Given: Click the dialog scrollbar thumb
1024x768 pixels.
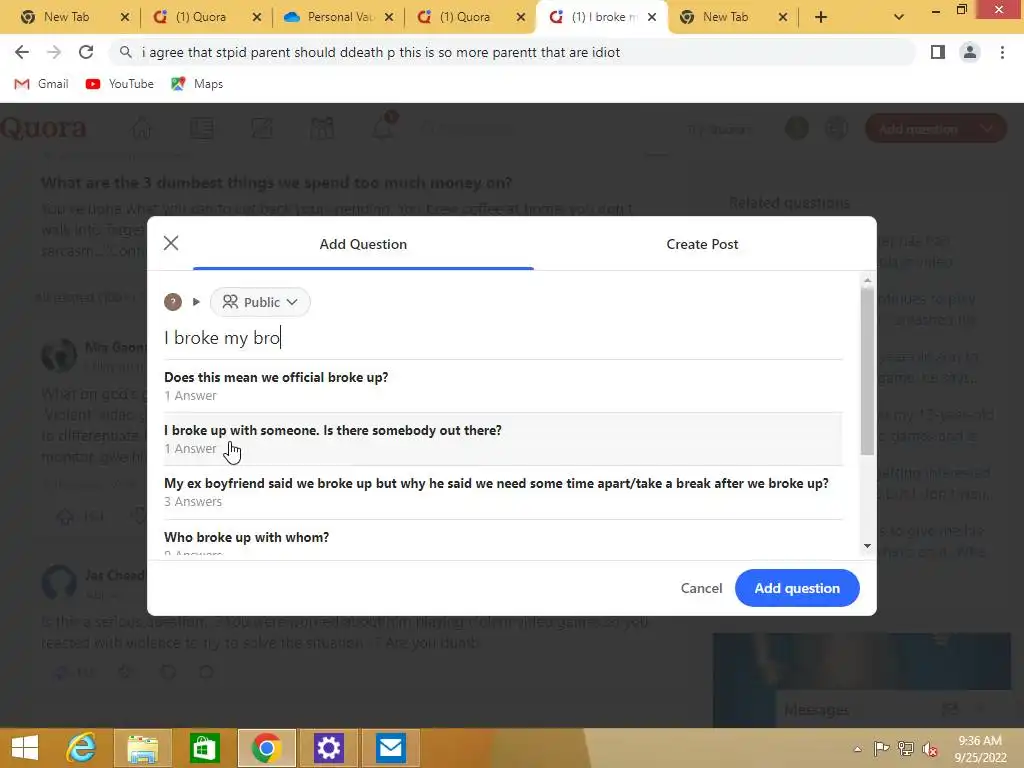Looking at the screenshot, I should tap(867, 372).
